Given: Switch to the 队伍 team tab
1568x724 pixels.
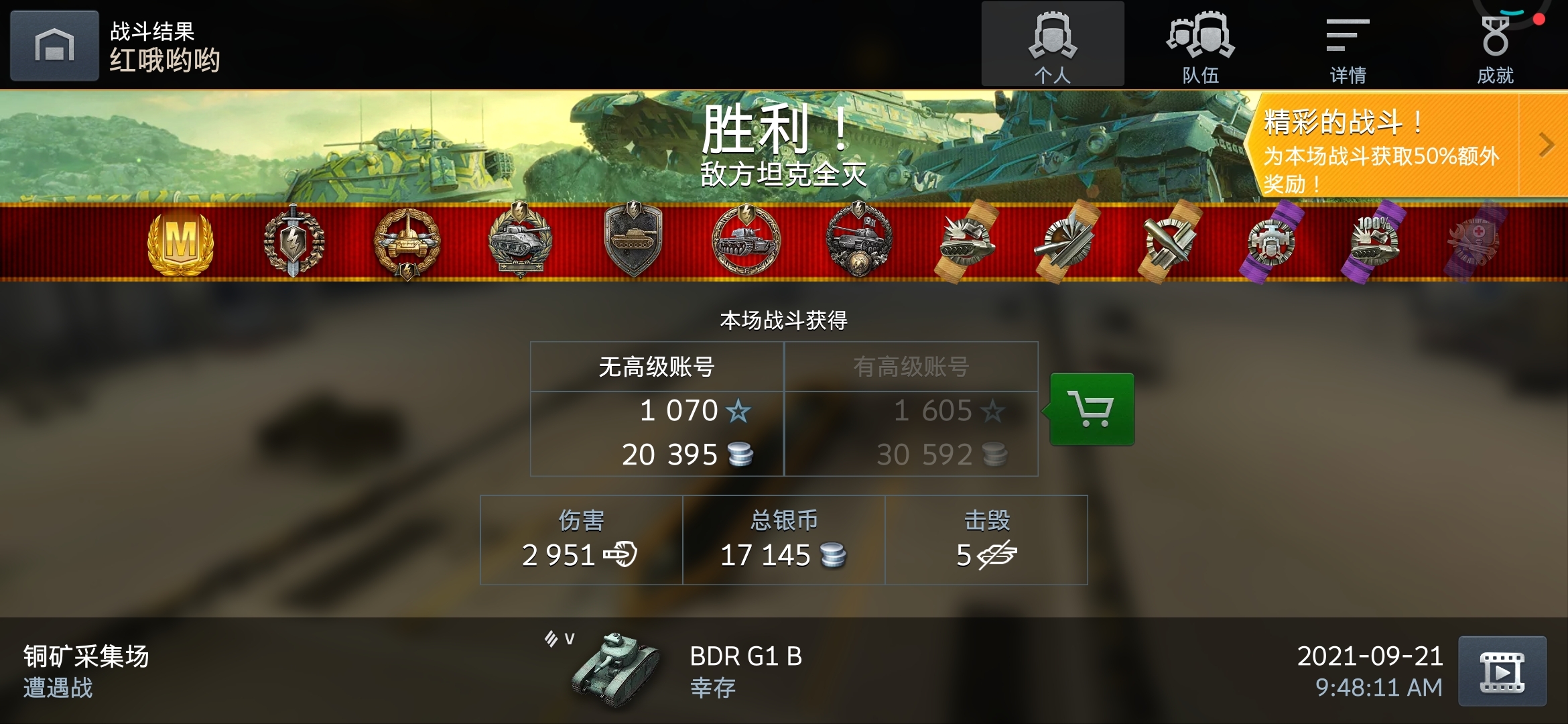Looking at the screenshot, I should pos(1200,44).
